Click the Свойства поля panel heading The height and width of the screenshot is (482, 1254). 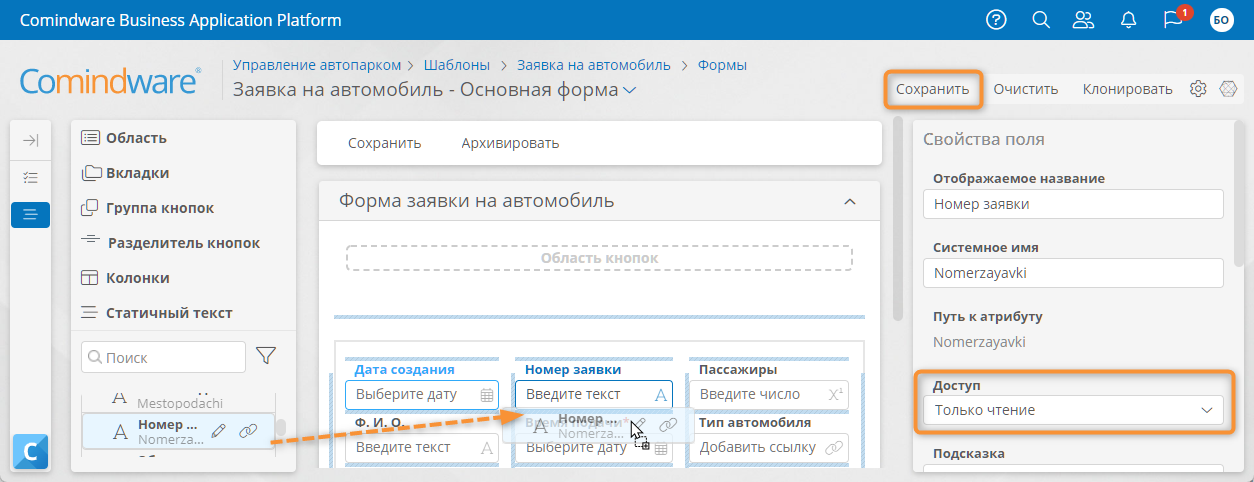(x=984, y=140)
